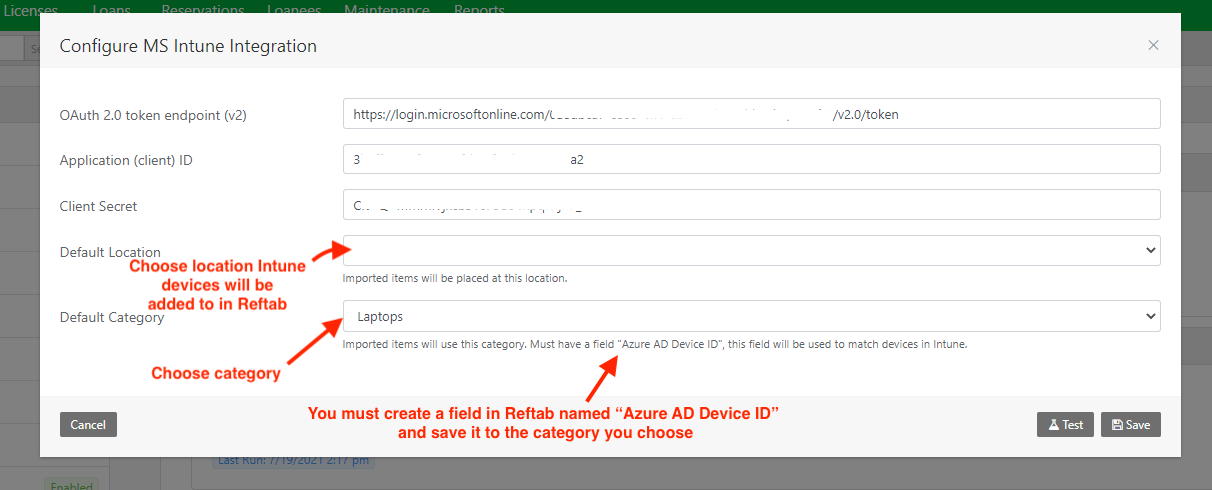The height and width of the screenshot is (490, 1212).
Task: Click the Azure AD Device ID help text
Action: [655, 344]
